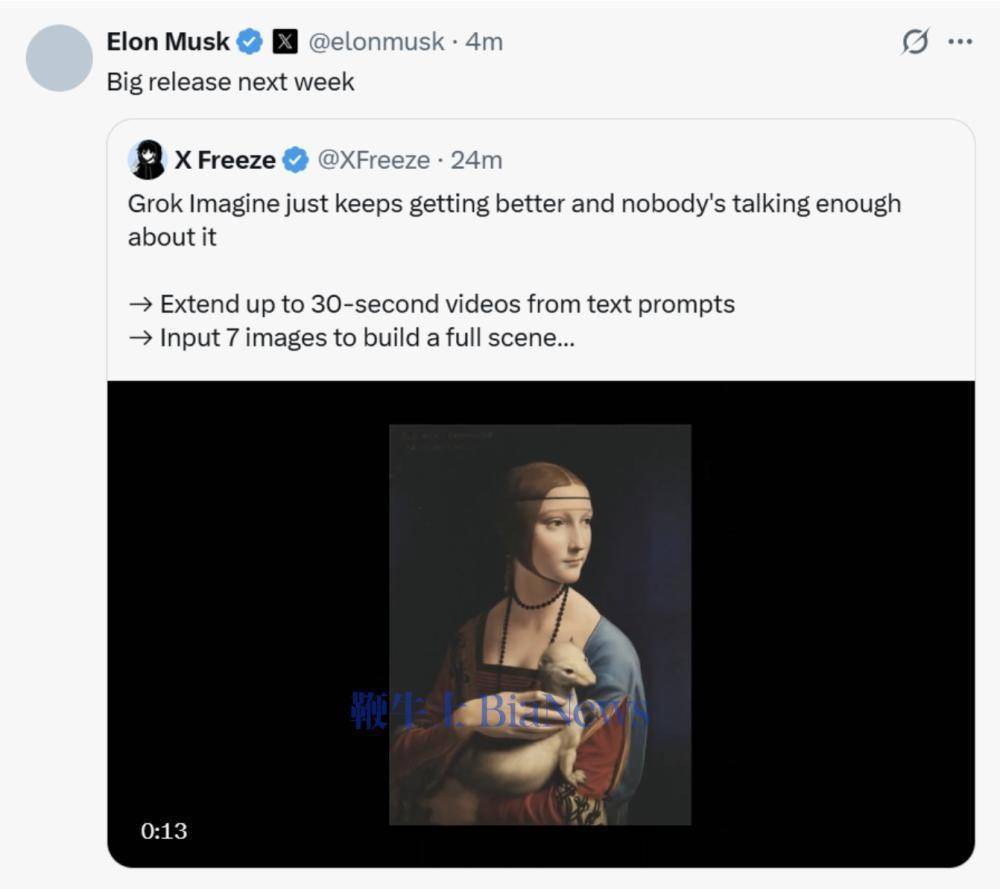The image size is (1000, 889).
Task: Open the @XFreeze handle link
Action: coord(373,160)
